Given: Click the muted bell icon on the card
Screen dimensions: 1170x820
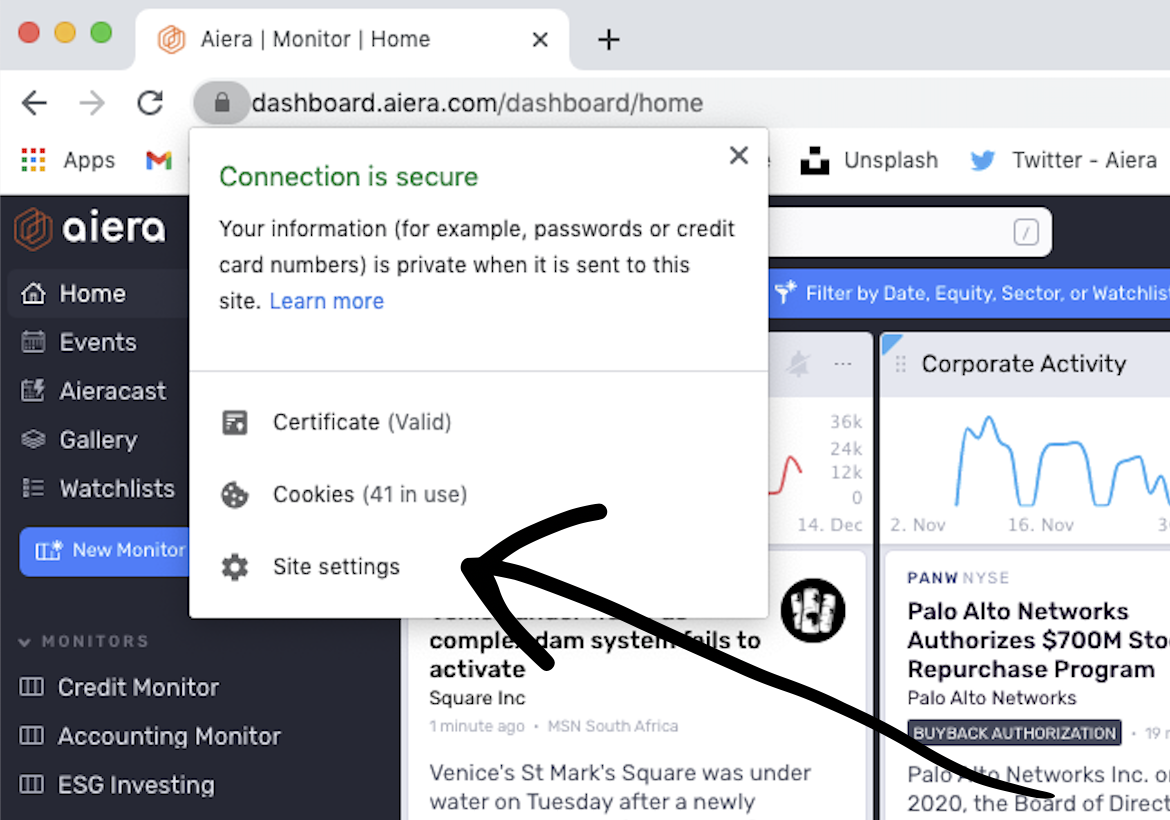Looking at the screenshot, I should click(x=798, y=363).
